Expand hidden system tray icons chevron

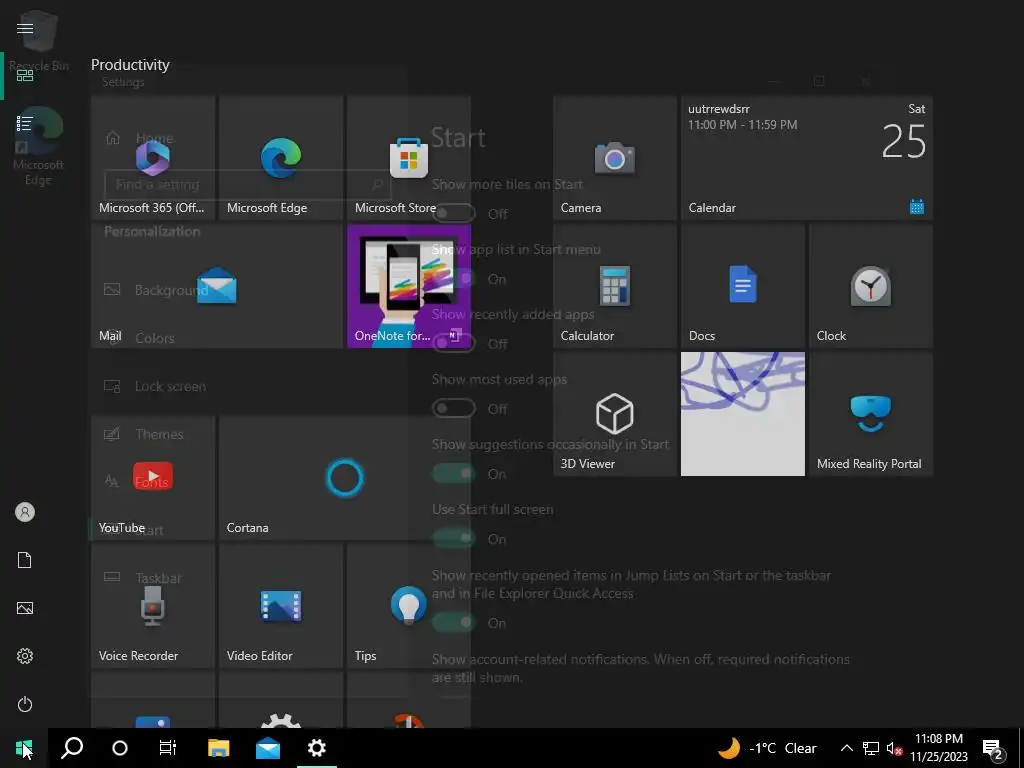point(846,748)
